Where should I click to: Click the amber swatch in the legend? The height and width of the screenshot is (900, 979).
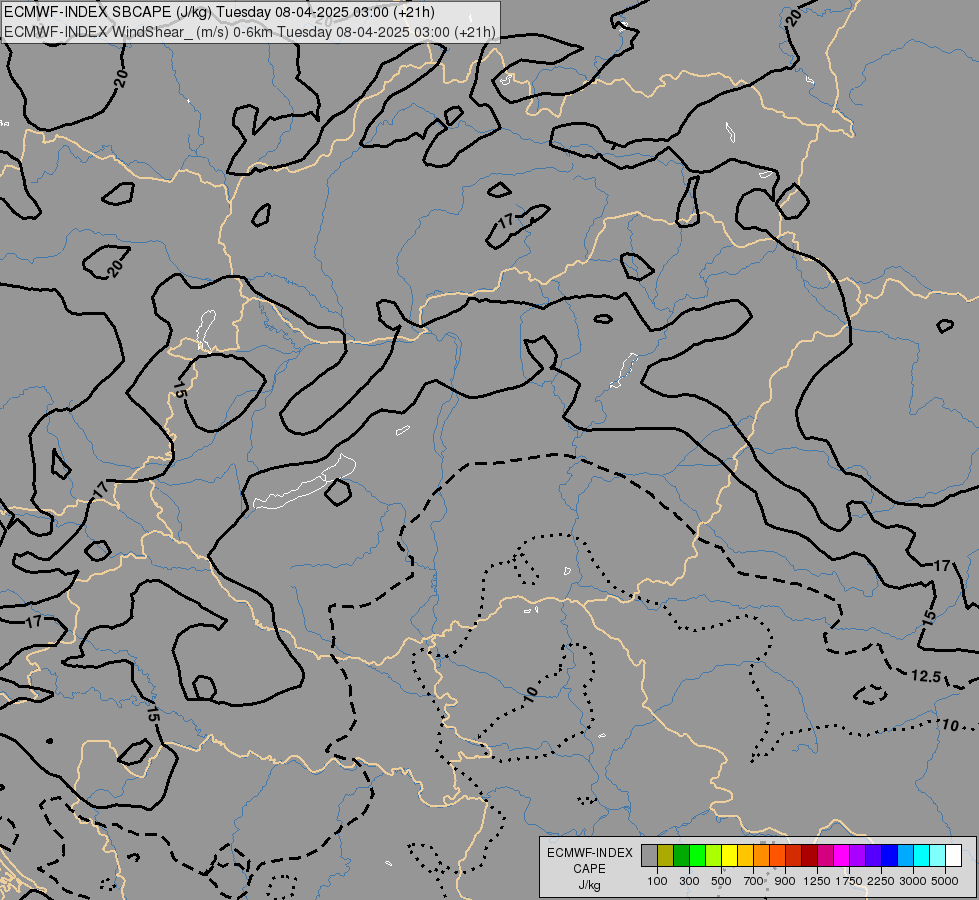click(745, 855)
